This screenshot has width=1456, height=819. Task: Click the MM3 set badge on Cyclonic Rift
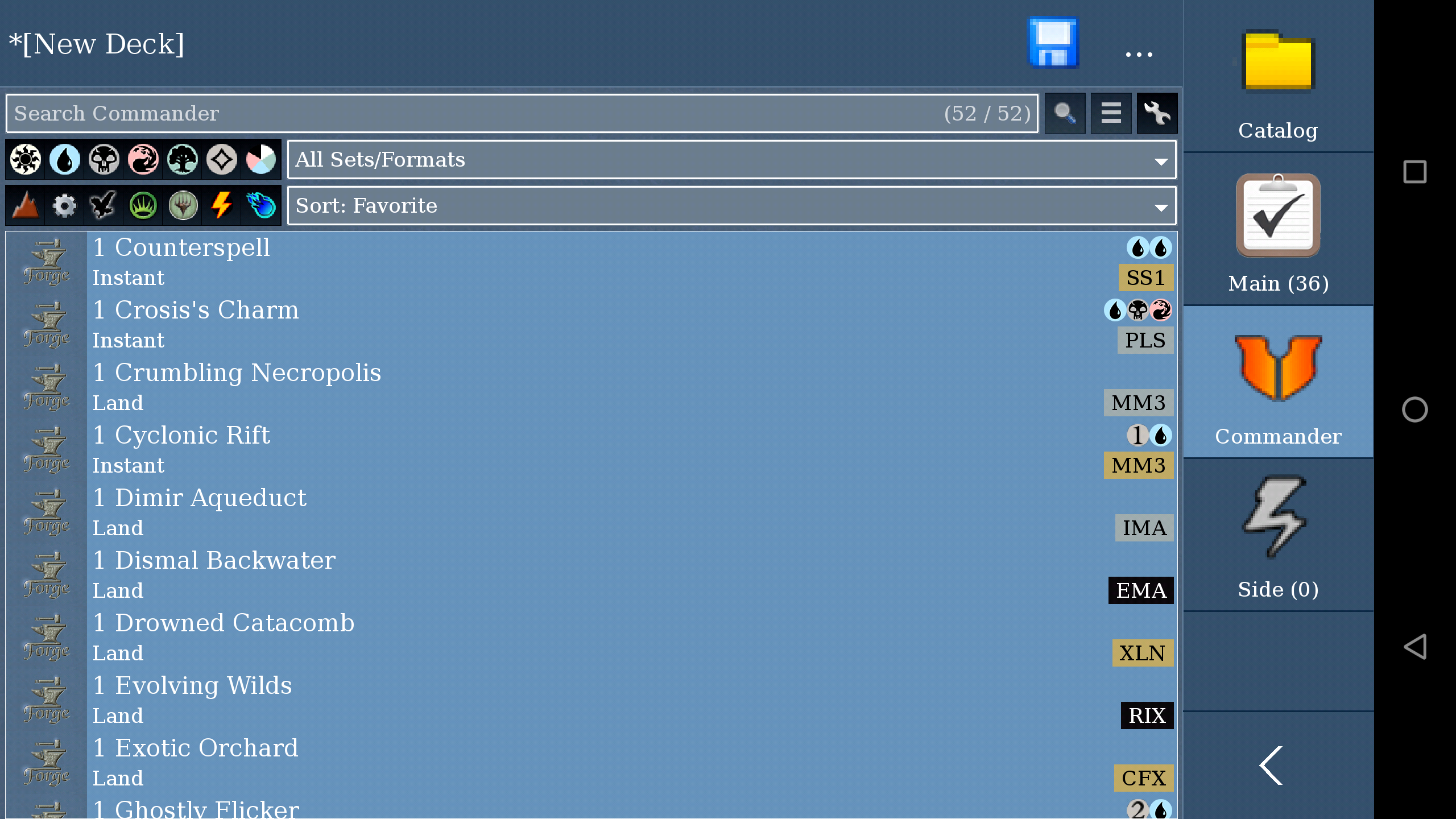1138,465
